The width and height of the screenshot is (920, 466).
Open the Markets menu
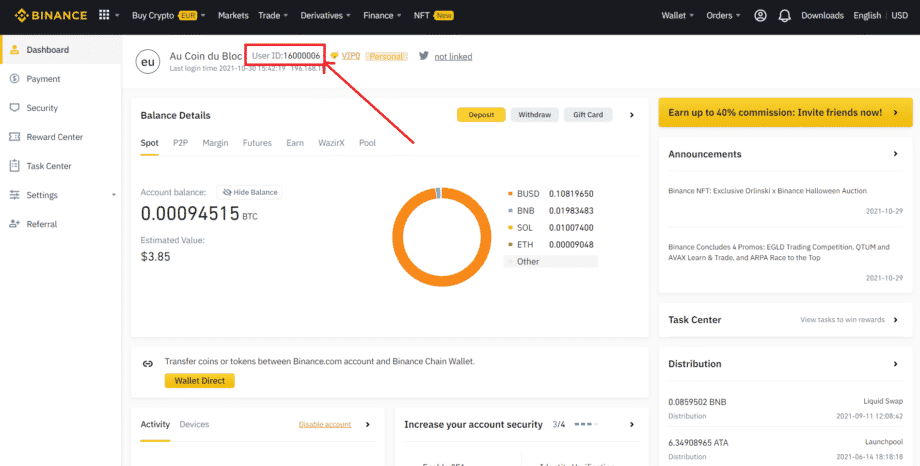(233, 16)
